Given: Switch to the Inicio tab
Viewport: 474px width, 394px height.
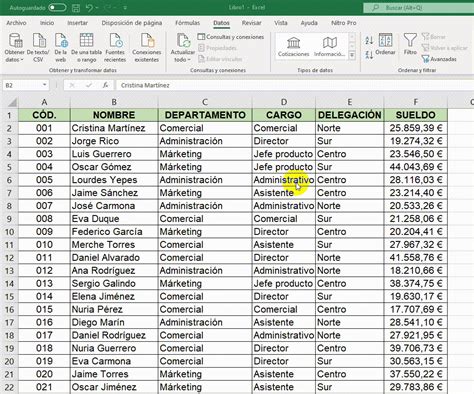Looking at the screenshot, I should 47,23.
